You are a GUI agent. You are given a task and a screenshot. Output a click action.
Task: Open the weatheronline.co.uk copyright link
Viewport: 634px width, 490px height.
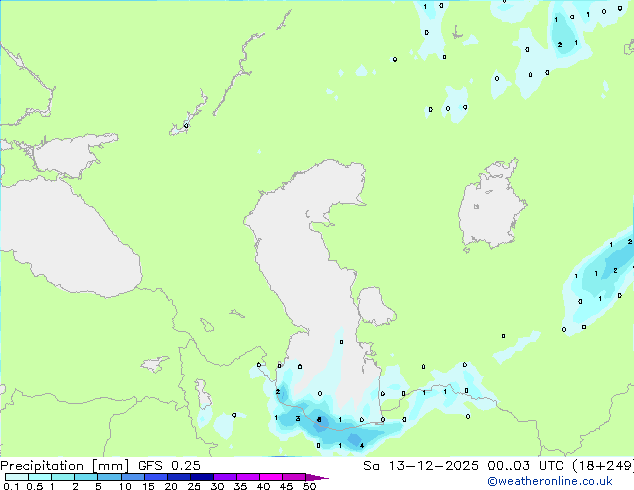(550, 481)
